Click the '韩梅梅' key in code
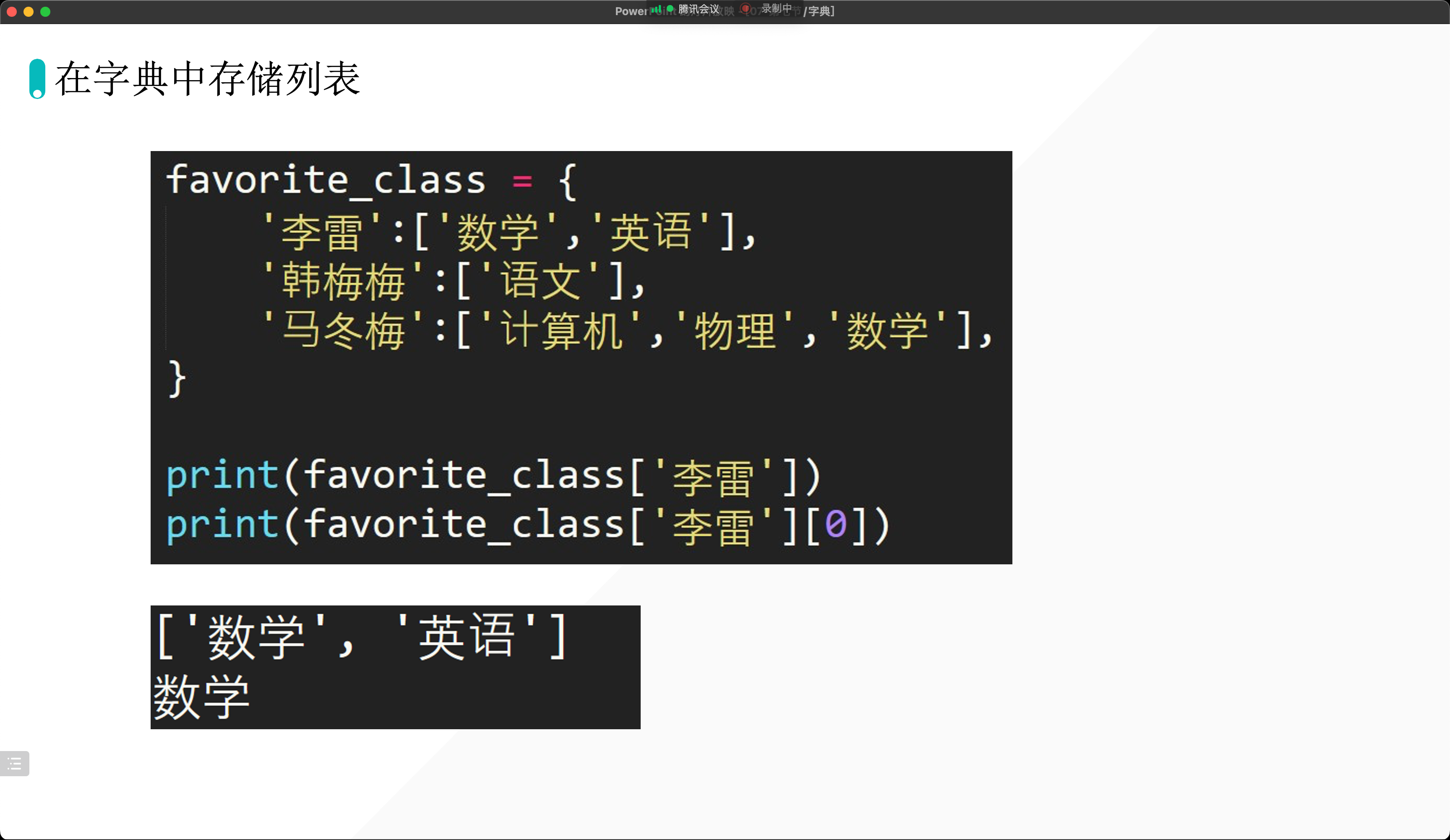The image size is (1450, 840). click(x=343, y=281)
